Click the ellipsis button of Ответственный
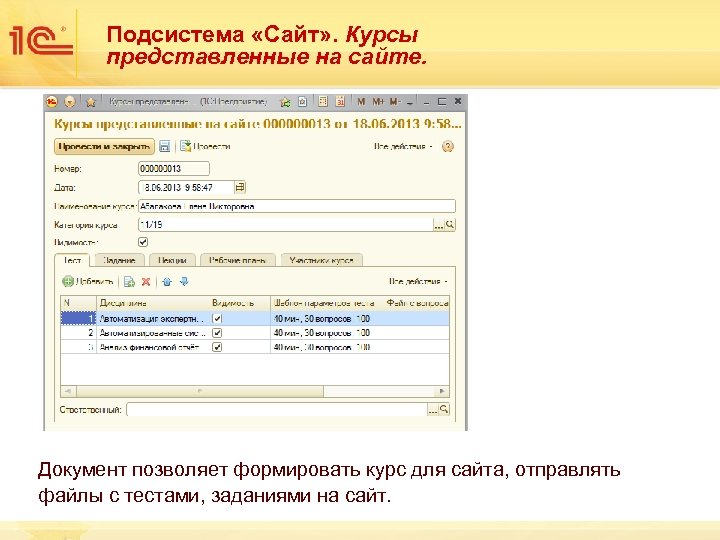This screenshot has height=540, width=720. [433, 409]
